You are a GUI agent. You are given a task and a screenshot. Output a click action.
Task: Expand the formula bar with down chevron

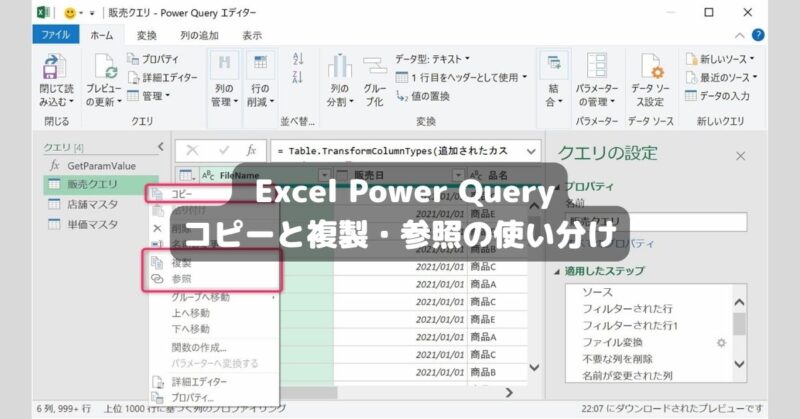click(x=528, y=149)
